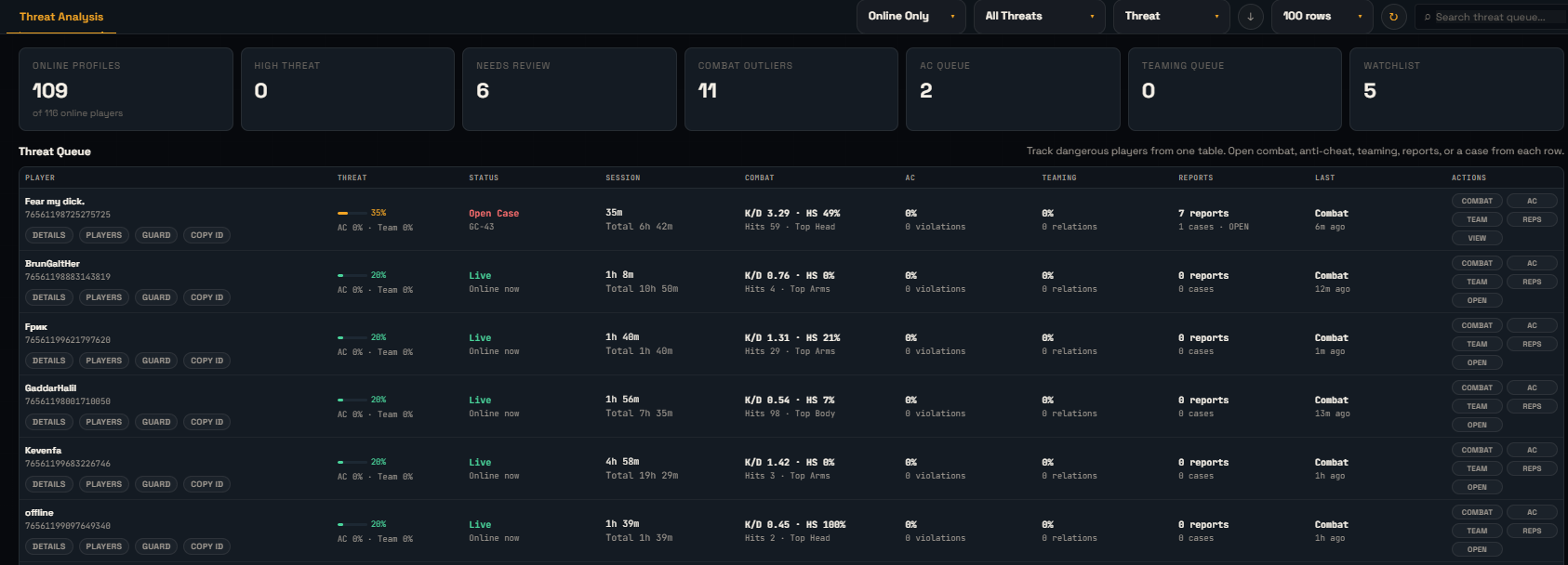Open the Online Only dropdown
The height and width of the screenshot is (565, 1568).
pyautogui.click(x=911, y=17)
